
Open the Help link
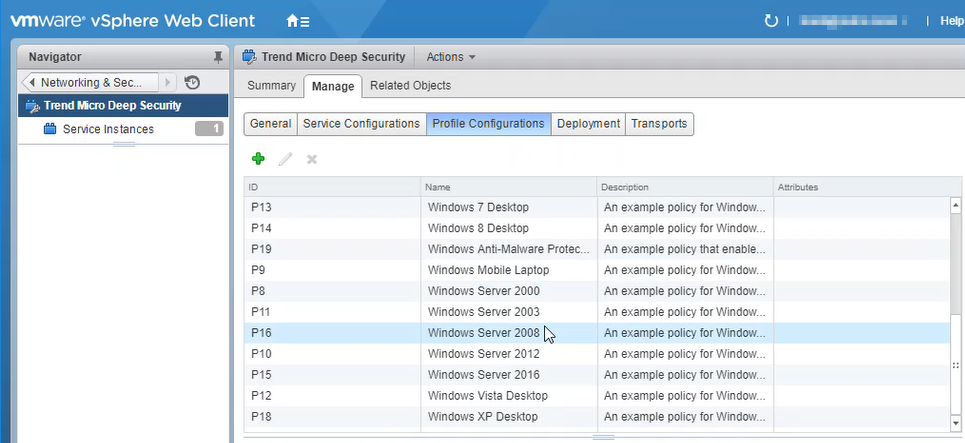pyautogui.click(x=951, y=21)
